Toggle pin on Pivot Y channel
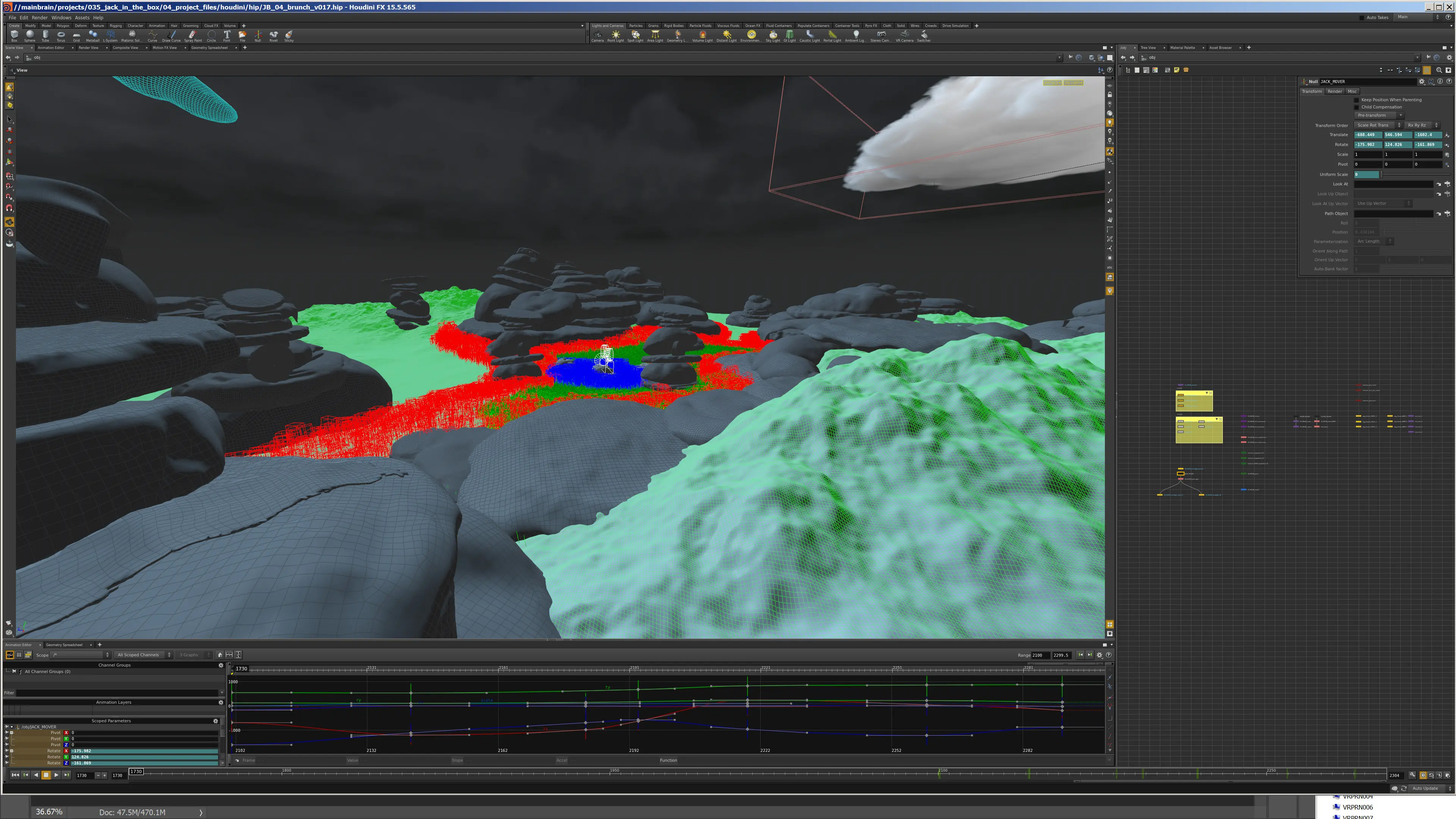The width and height of the screenshot is (1456, 819). tap(7, 739)
